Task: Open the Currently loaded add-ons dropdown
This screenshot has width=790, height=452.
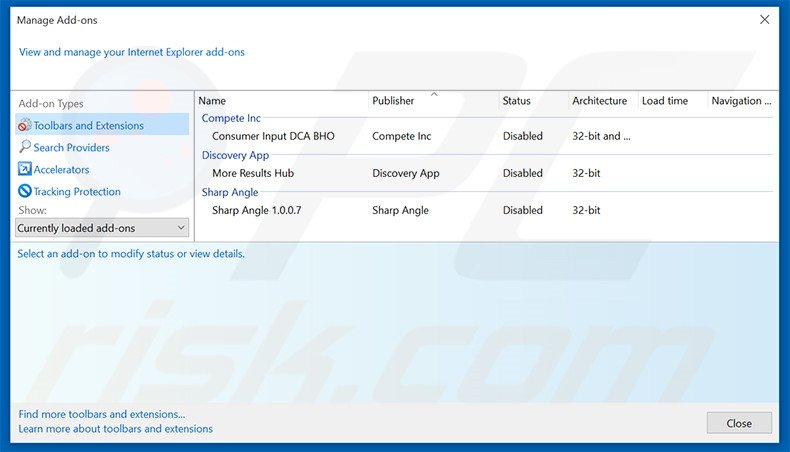Action: 102,228
